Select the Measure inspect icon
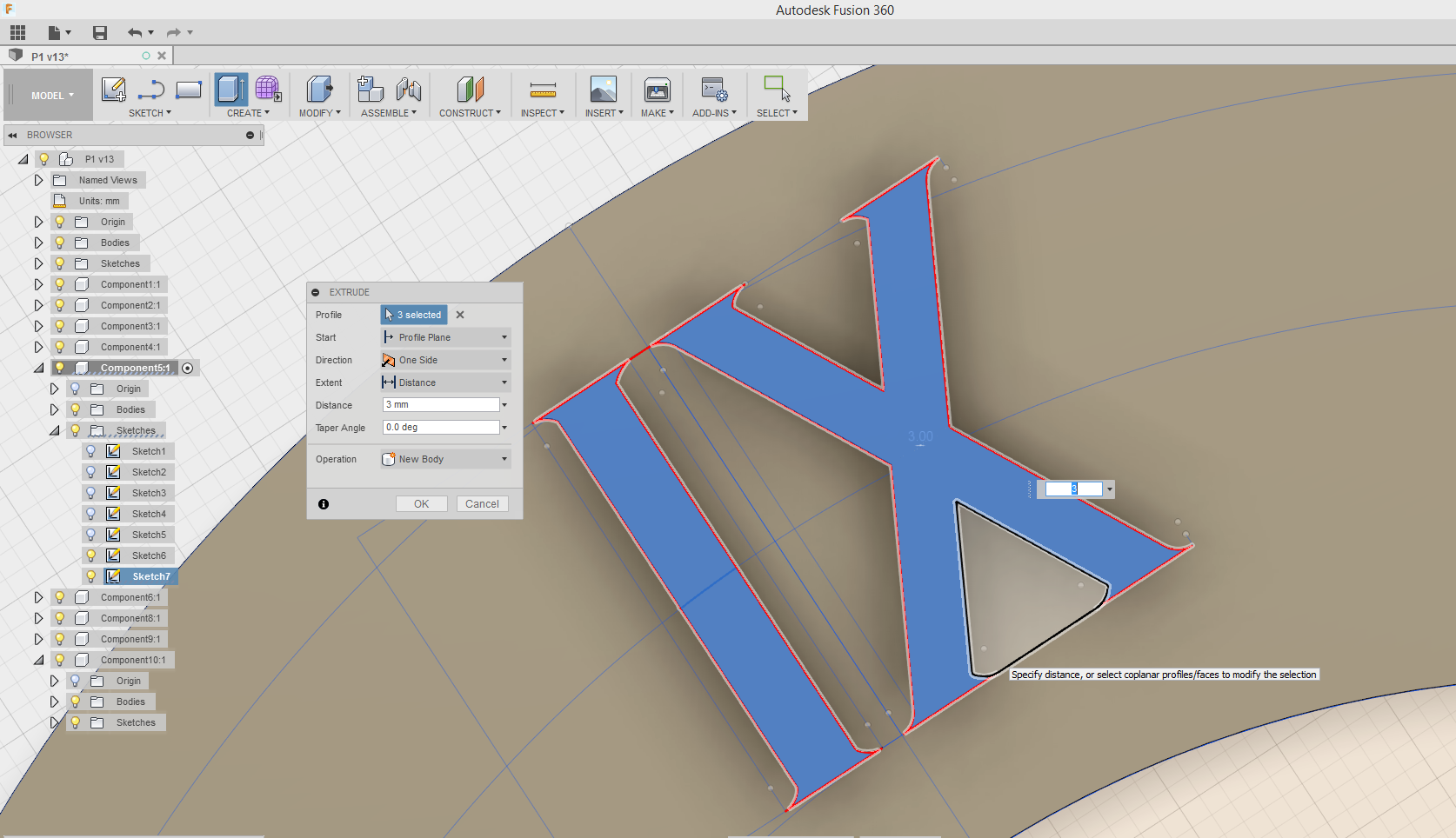The width and height of the screenshot is (1456, 838). pos(543,90)
